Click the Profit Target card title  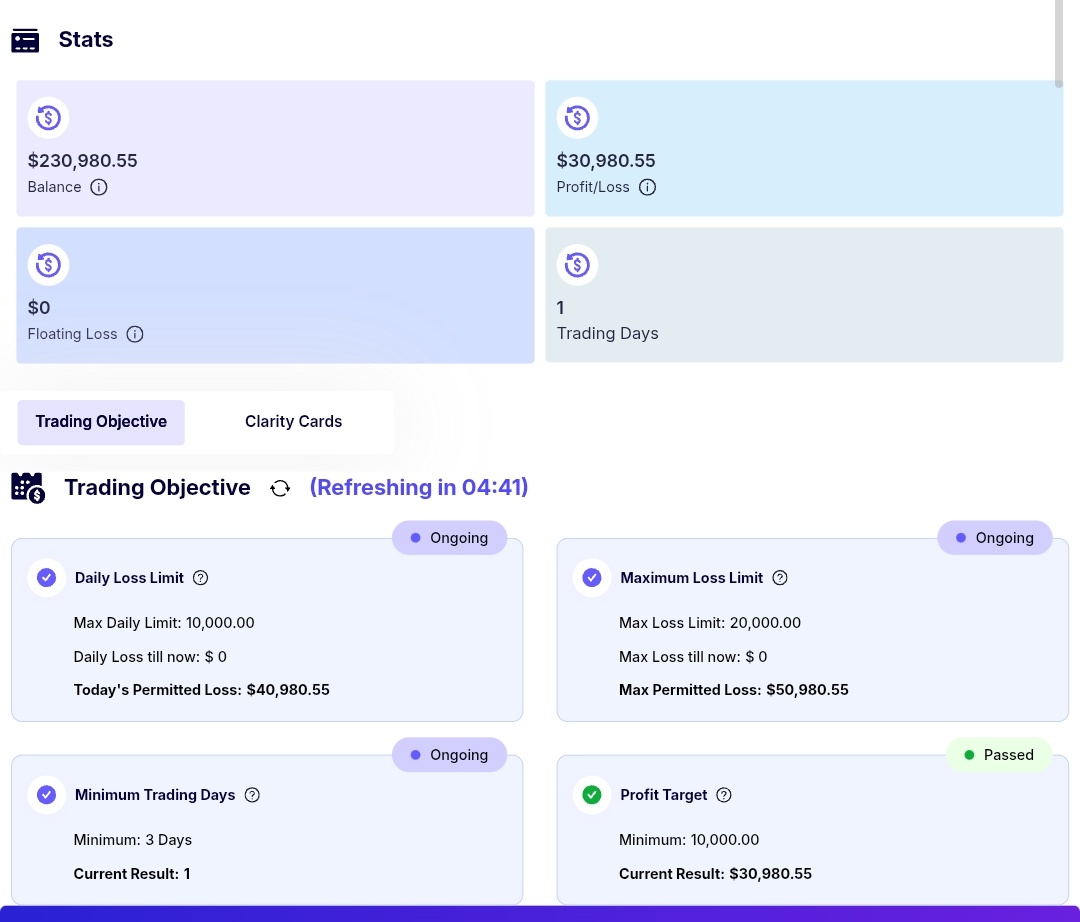pyautogui.click(x=664, y=795)
